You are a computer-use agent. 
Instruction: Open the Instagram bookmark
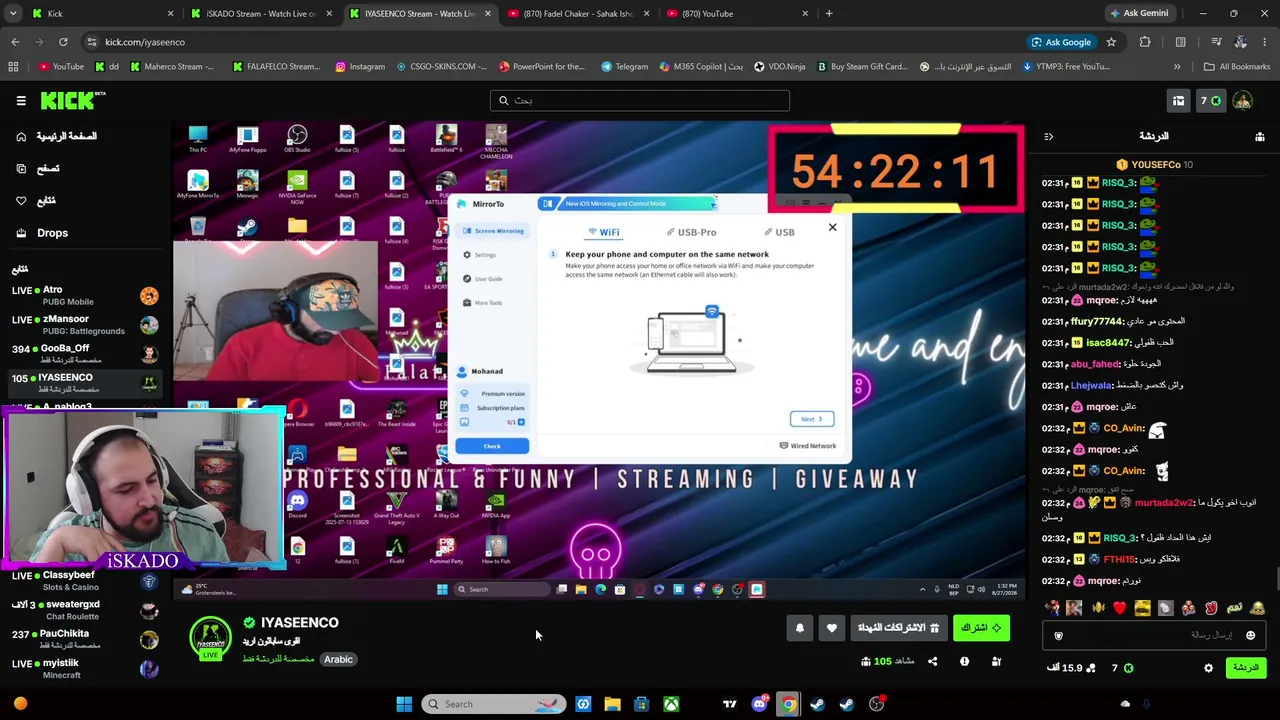coord(360,67)
